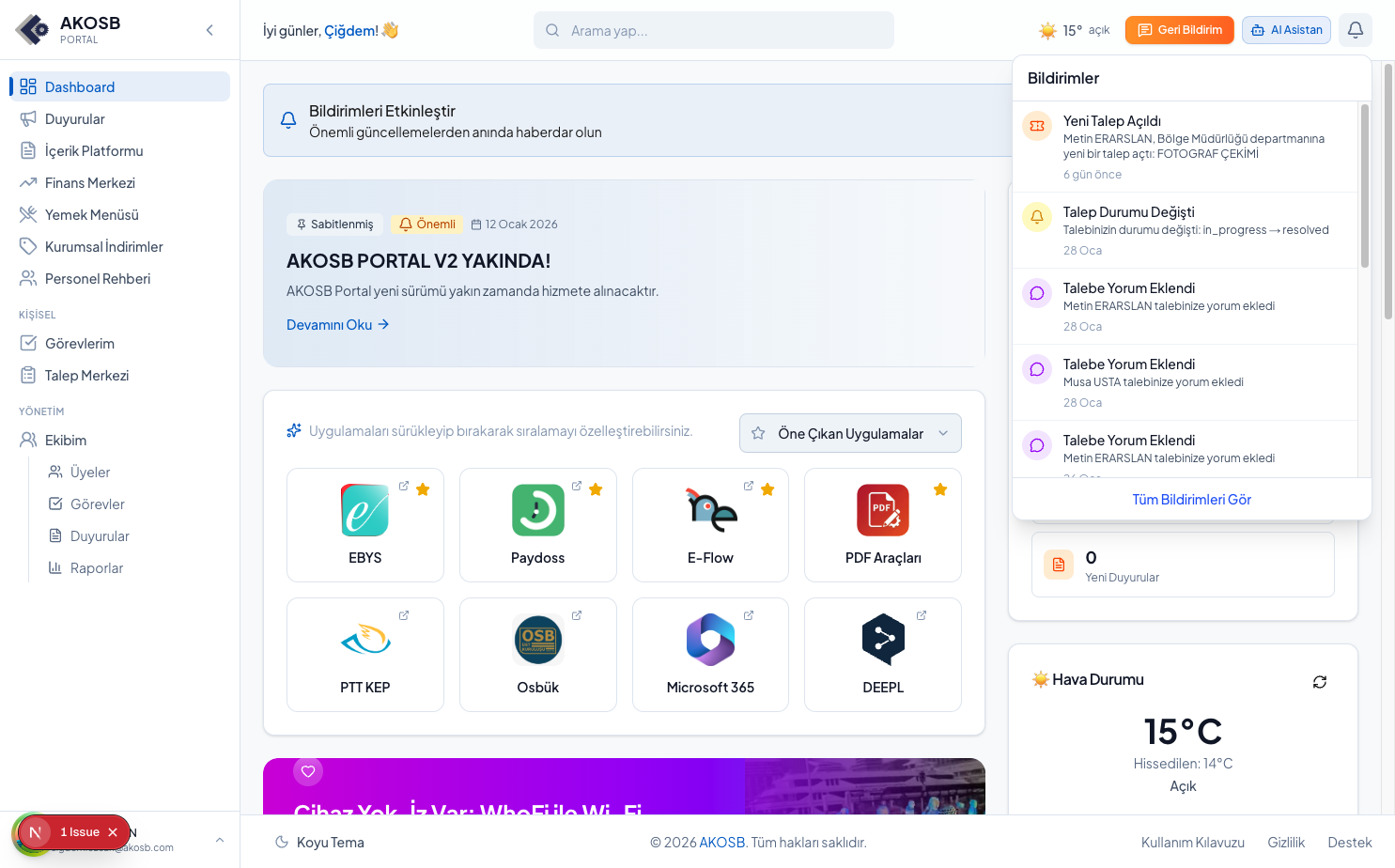This screenshot has width=1395, height=868.
Task: Click the Bildirimleri Etkinleştir banner
Action: point(637,120)
